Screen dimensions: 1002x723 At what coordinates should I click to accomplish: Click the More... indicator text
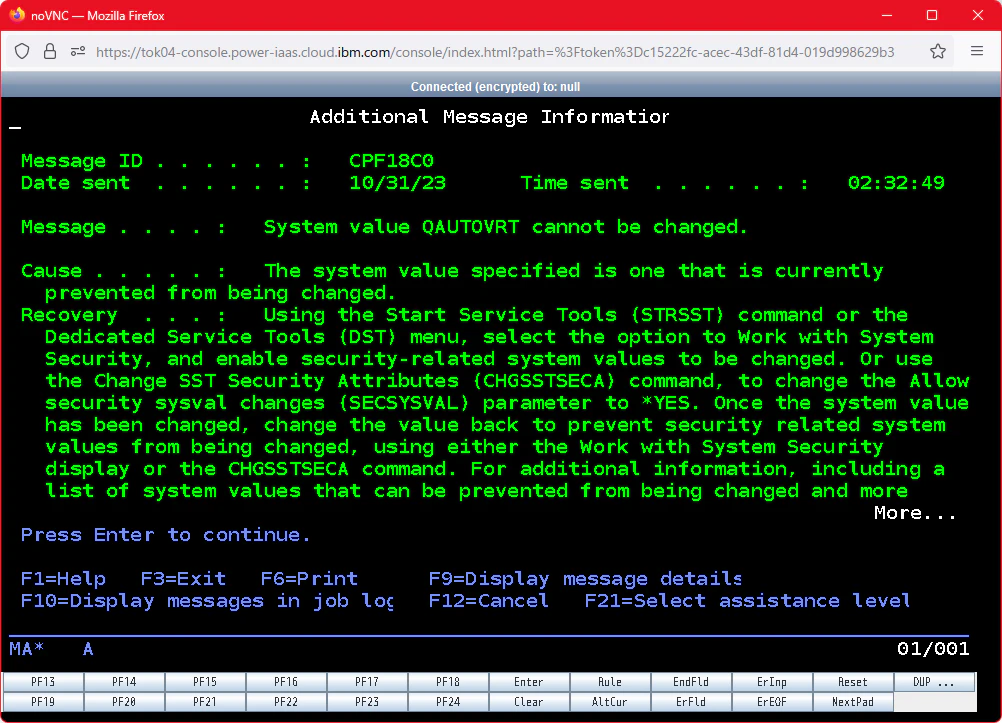[915, 513]
